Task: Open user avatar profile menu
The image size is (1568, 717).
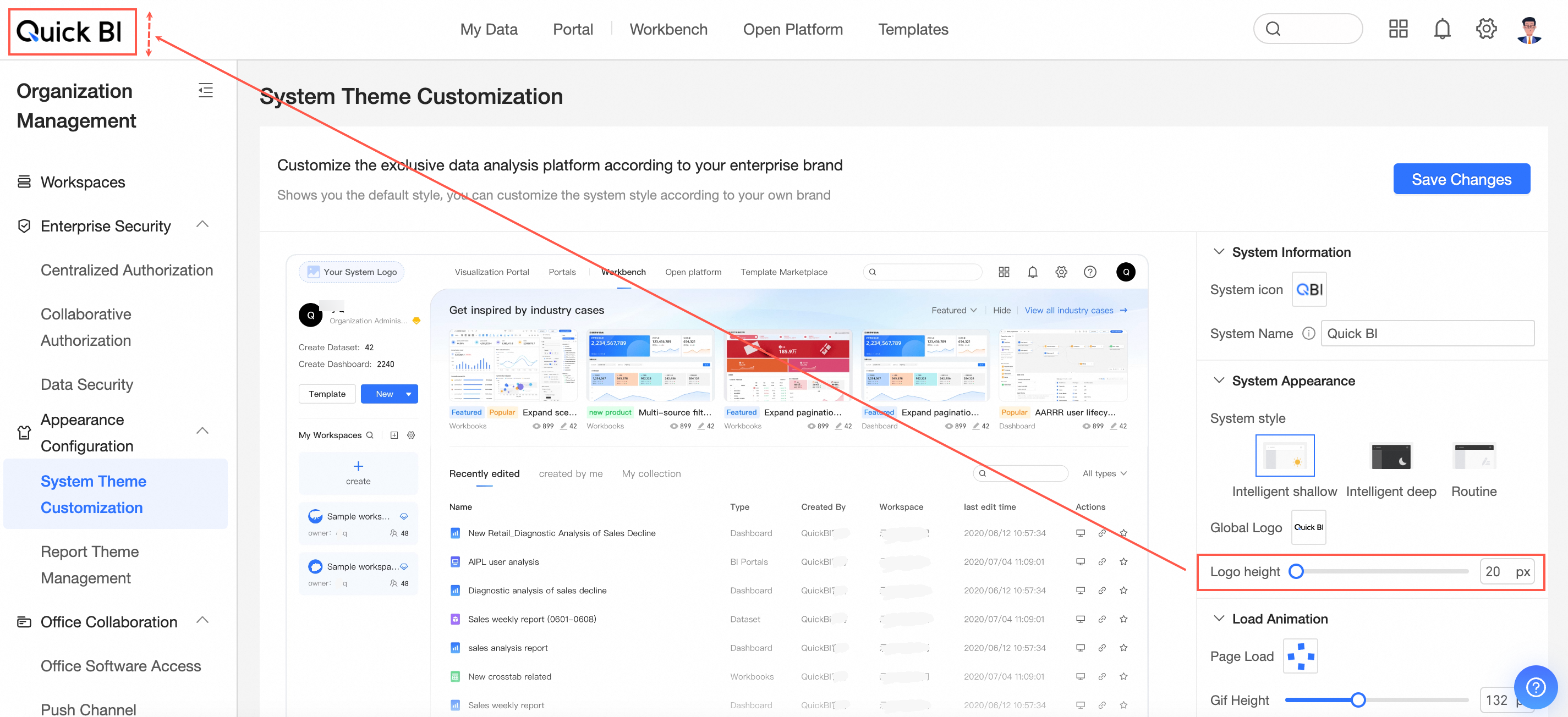Action: (x=1529, y=29)
